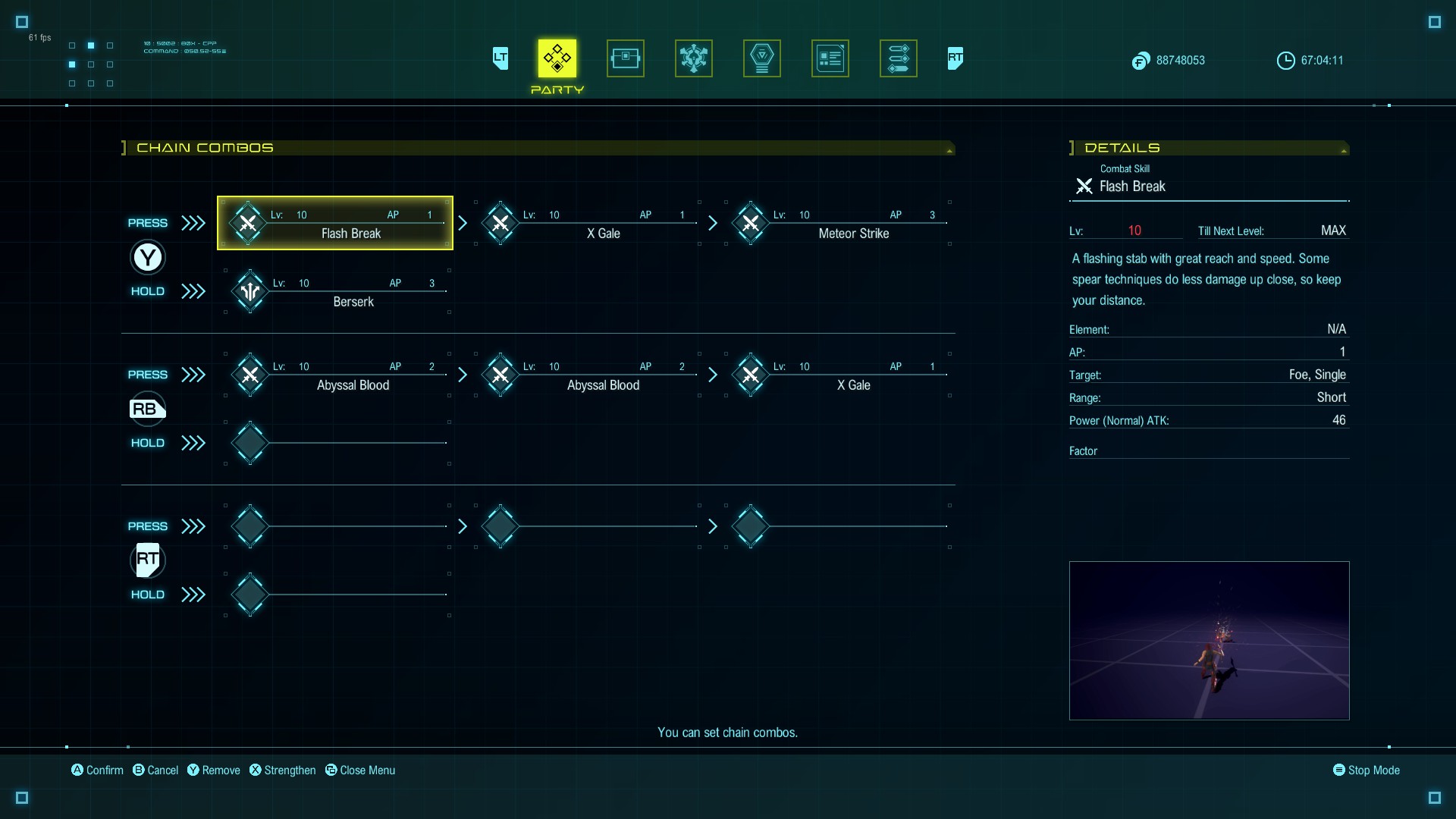The image size is (1456, 819).
Task: Click the snowflake-shaped skill tree icon
Action: click(x=693, y=58)
